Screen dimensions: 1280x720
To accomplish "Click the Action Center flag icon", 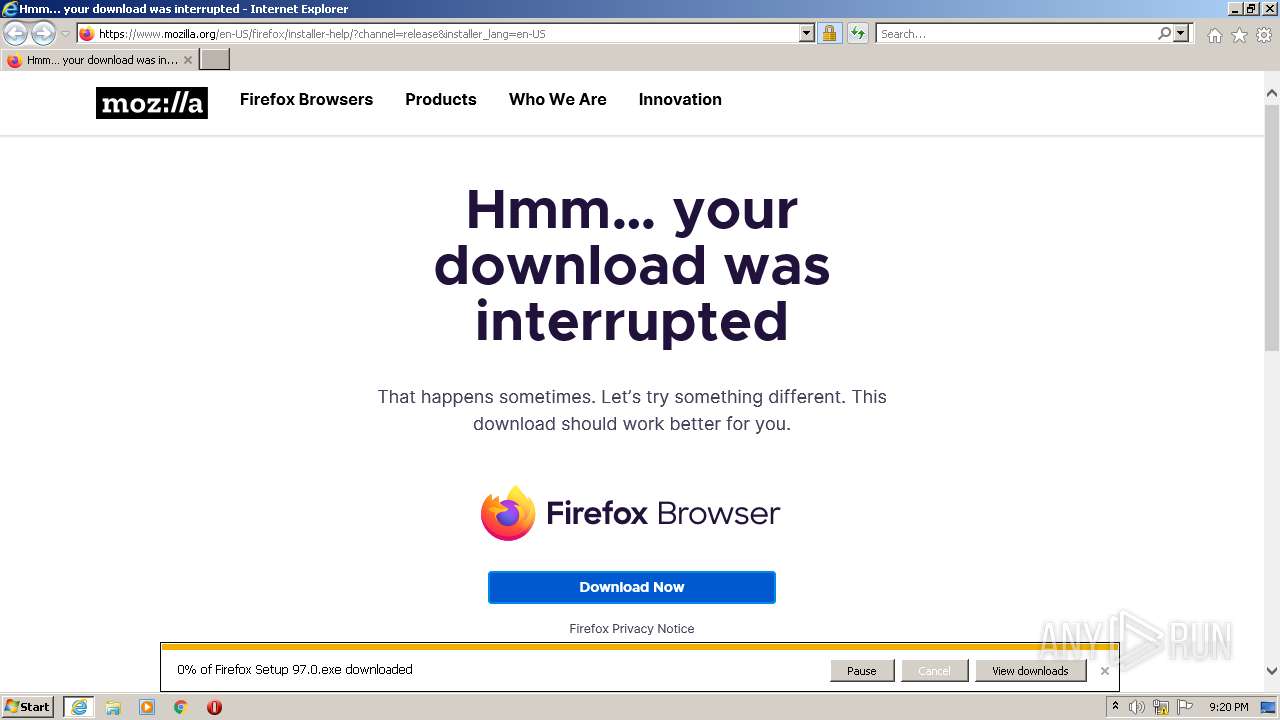I will click(1185, 707).
